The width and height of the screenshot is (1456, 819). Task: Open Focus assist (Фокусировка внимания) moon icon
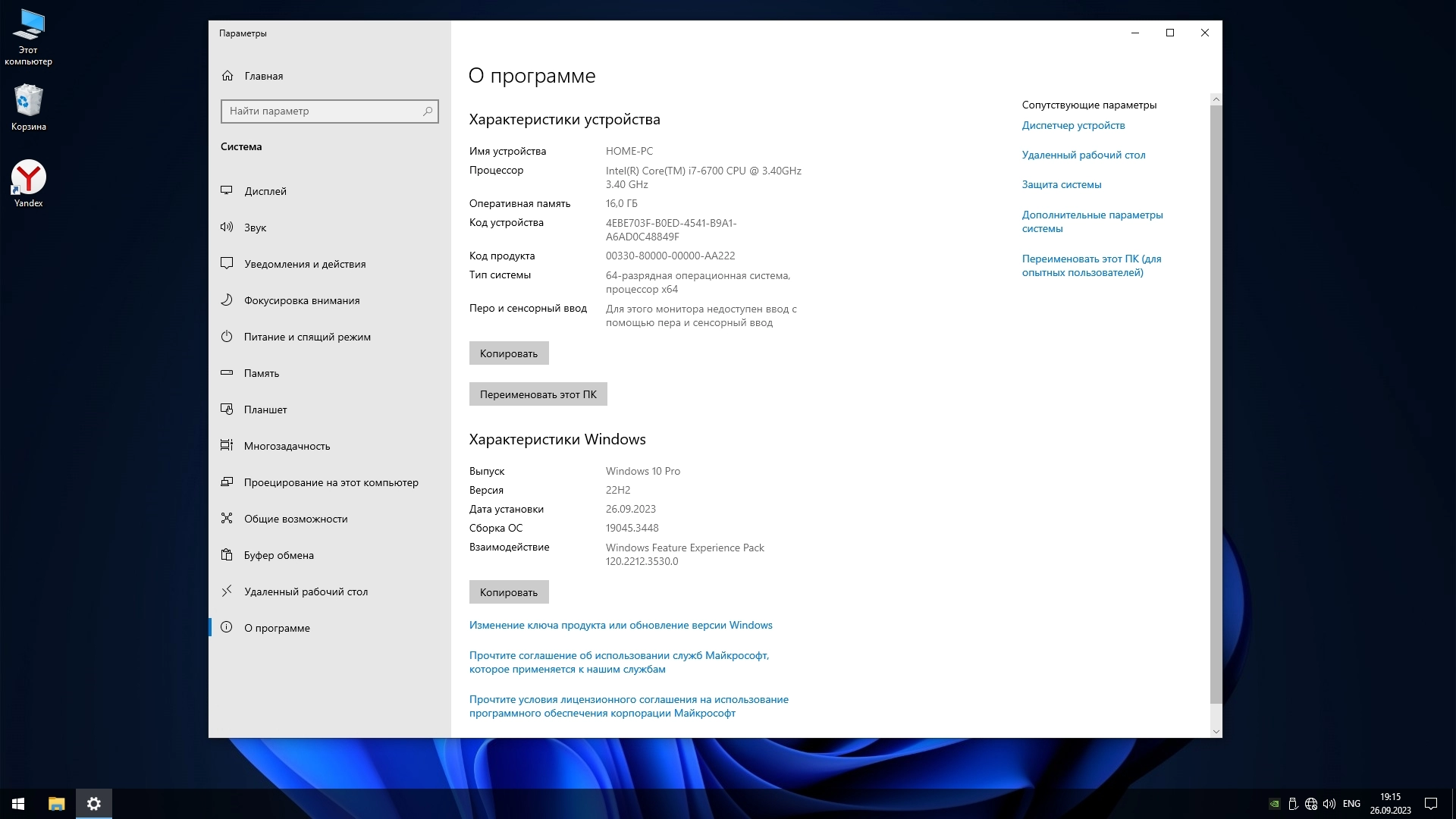[x=227, y=300]
